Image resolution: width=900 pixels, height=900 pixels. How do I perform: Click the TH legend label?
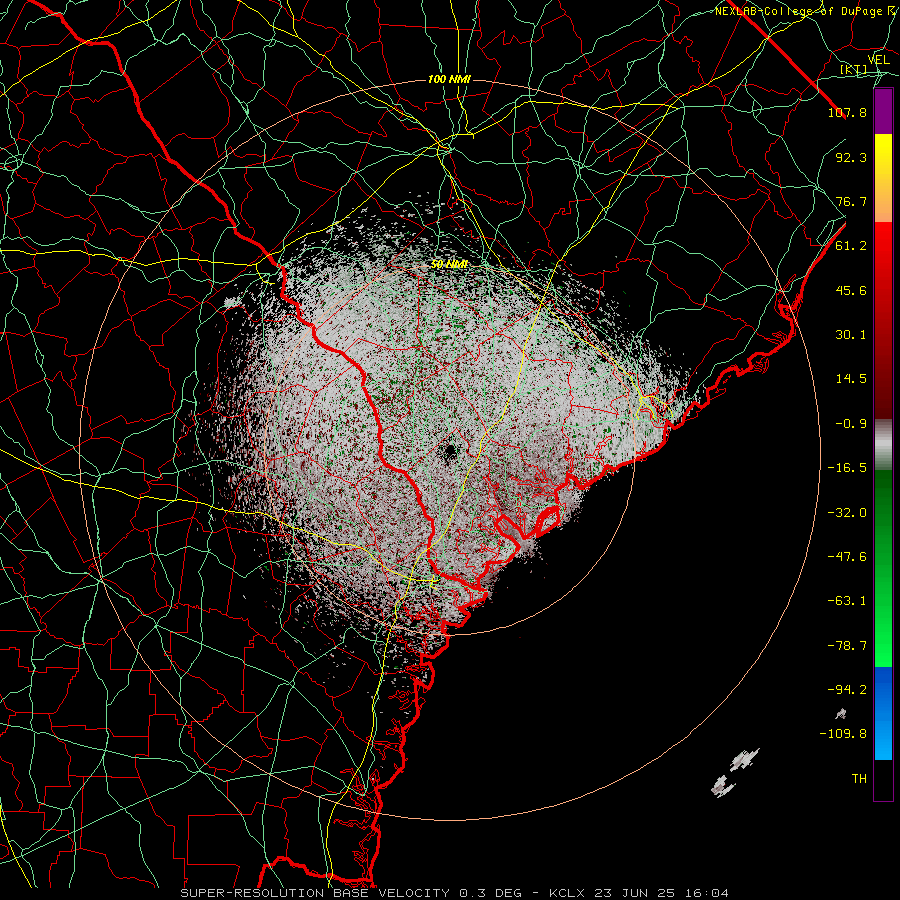click(859, 779)
